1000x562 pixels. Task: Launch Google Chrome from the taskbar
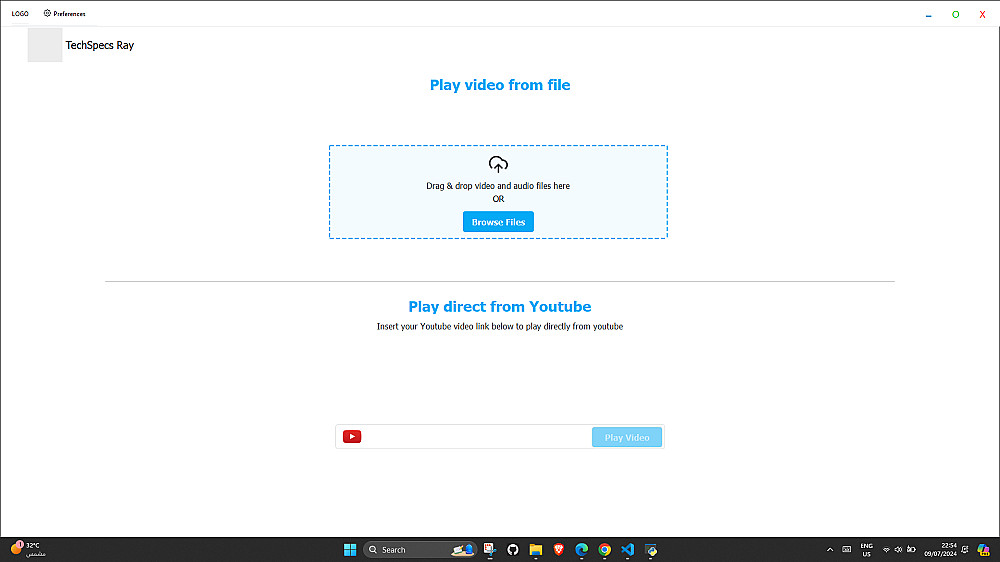click(605, 550)
